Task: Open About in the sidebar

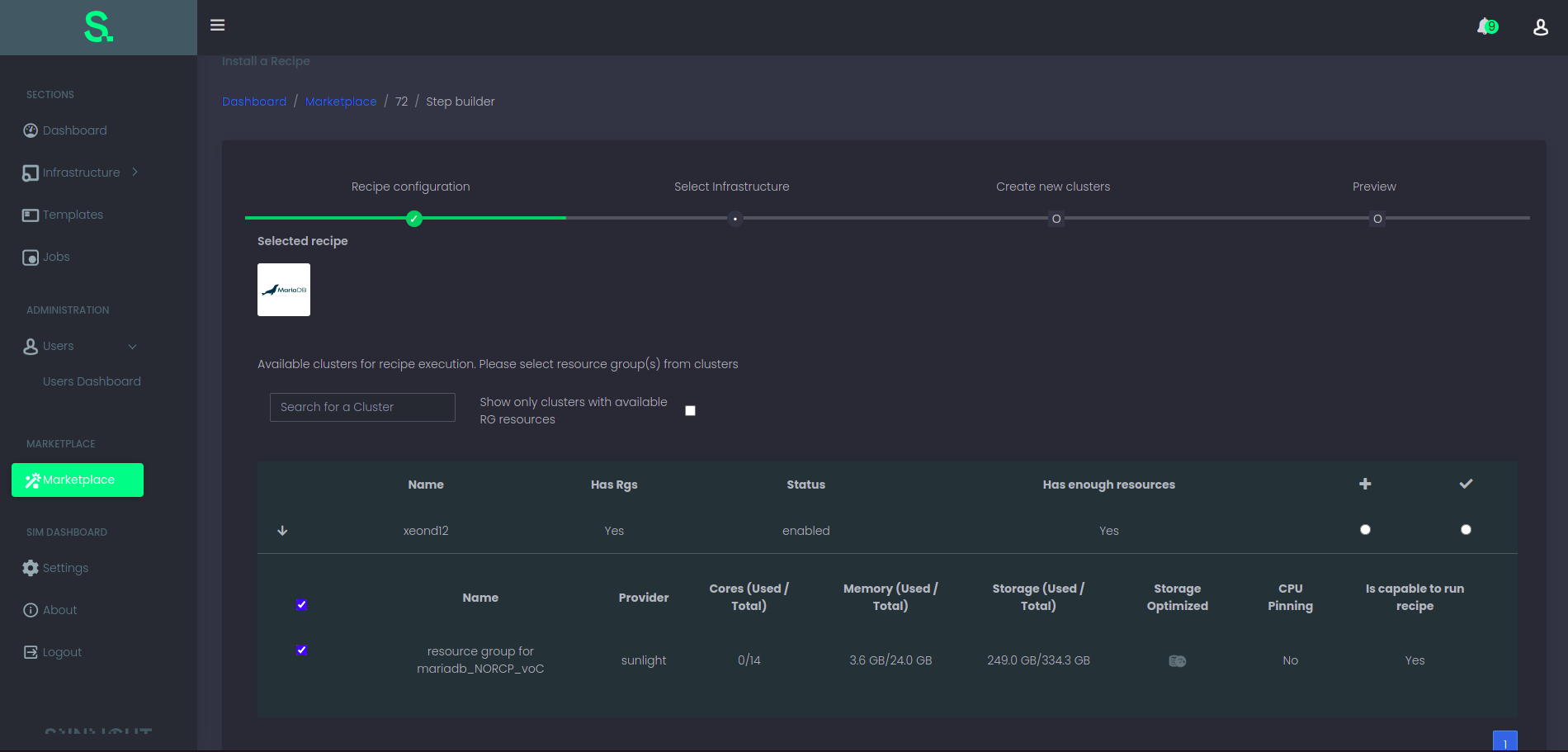Action: point(59,610)
